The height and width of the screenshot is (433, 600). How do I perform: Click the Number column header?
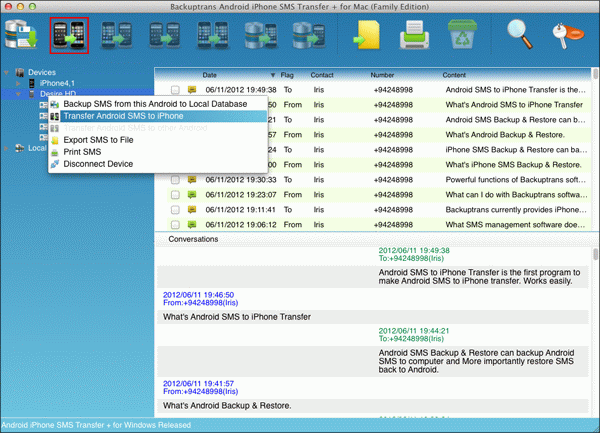point(382,75)
